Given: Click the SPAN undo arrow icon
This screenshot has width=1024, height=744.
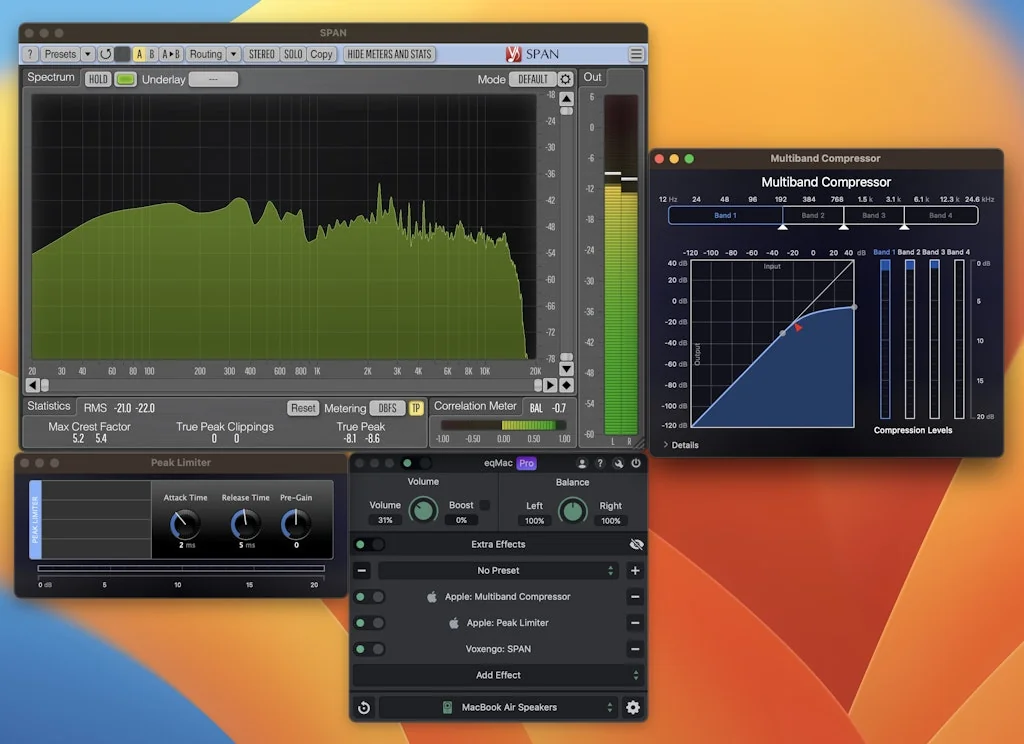Looking at the screenshot, I should (x=104, y=54).
